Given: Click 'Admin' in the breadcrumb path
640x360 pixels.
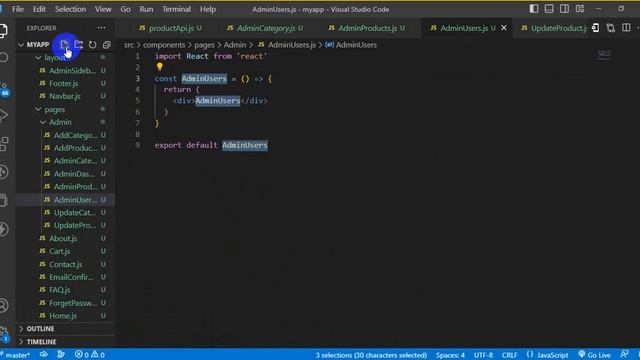Looking at the screenshot, I should click(x=235, y=45).
